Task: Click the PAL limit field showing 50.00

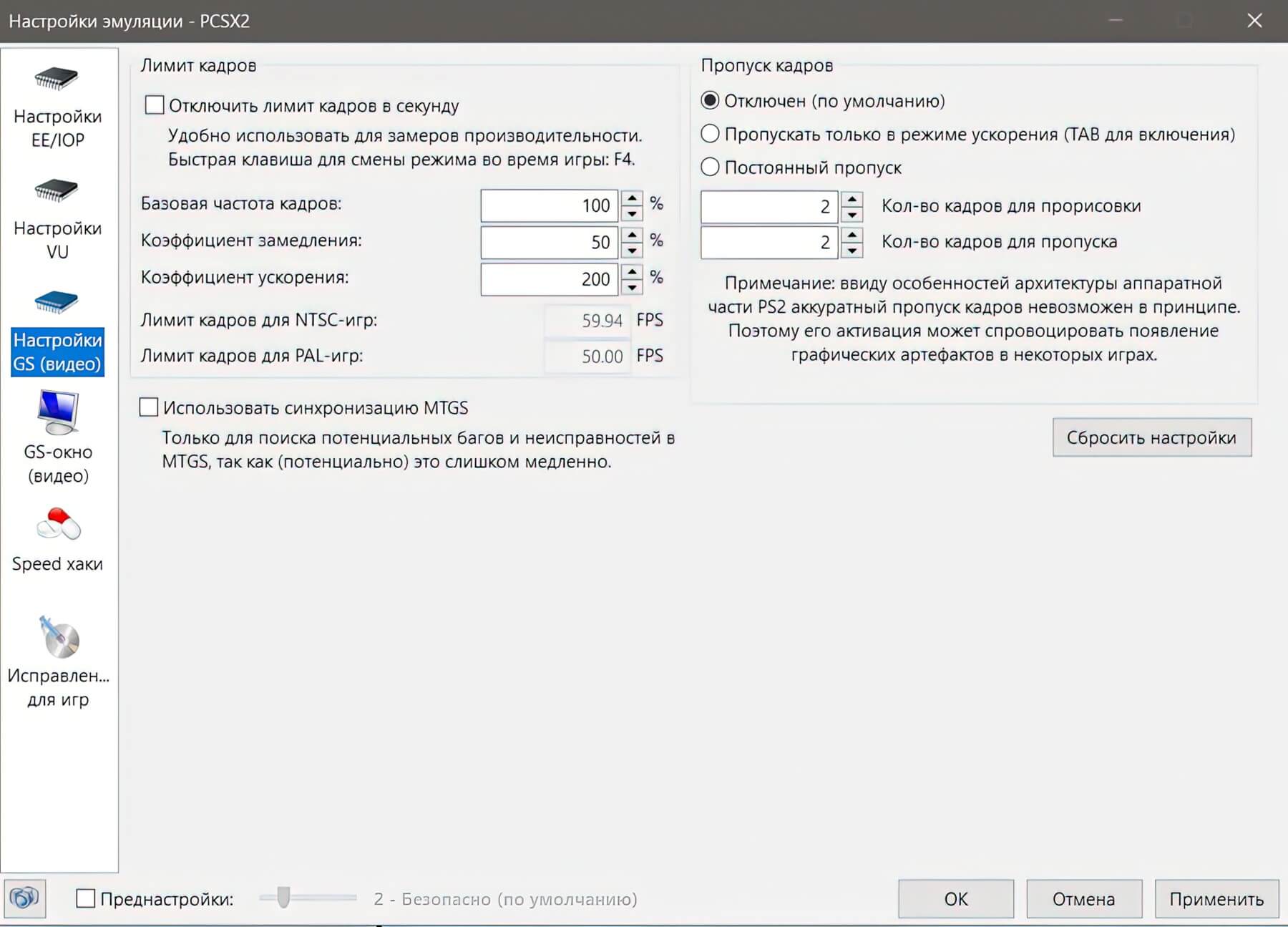Action: point(587,356)
